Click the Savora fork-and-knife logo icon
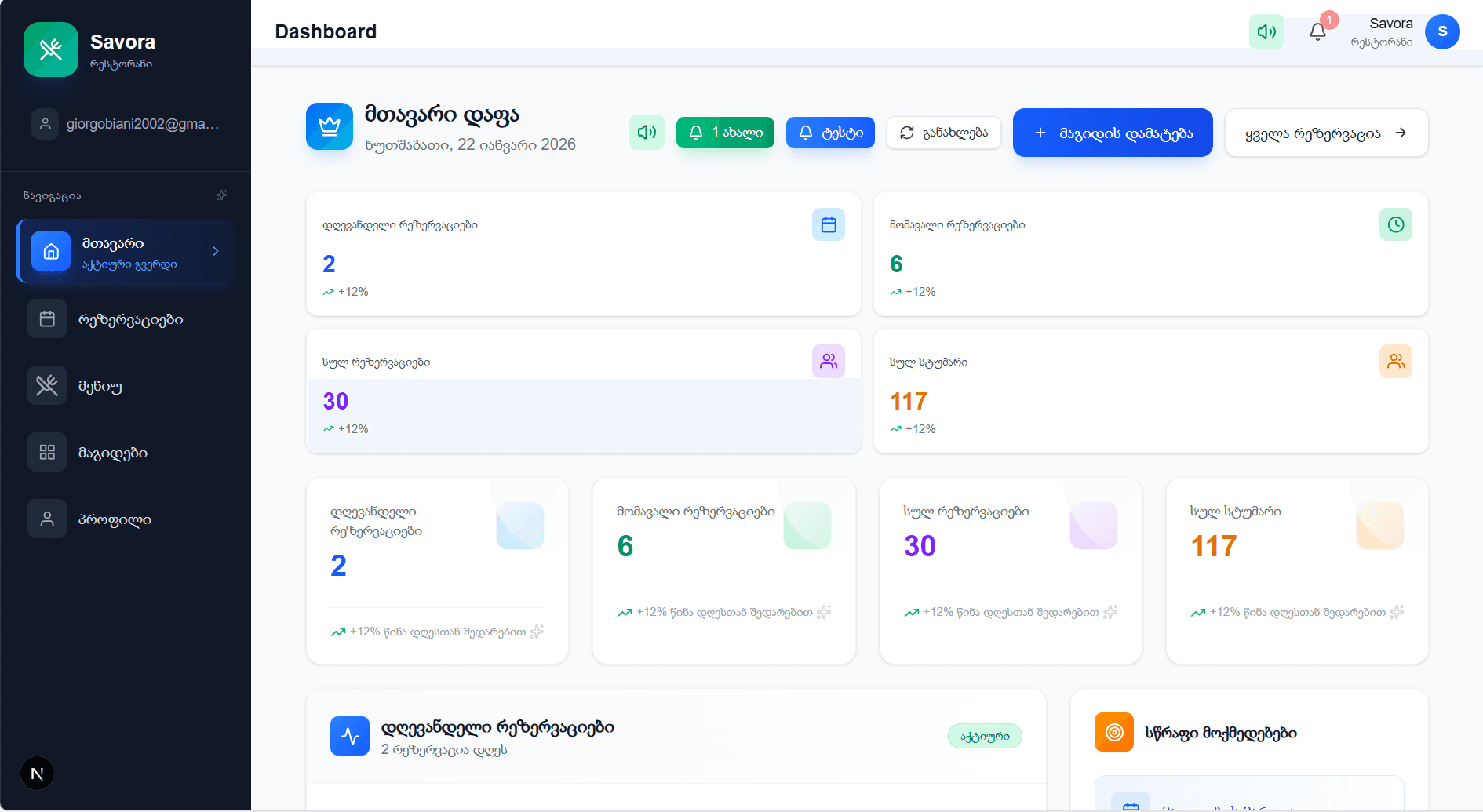1483x812 pixels. tap(51, 49)
